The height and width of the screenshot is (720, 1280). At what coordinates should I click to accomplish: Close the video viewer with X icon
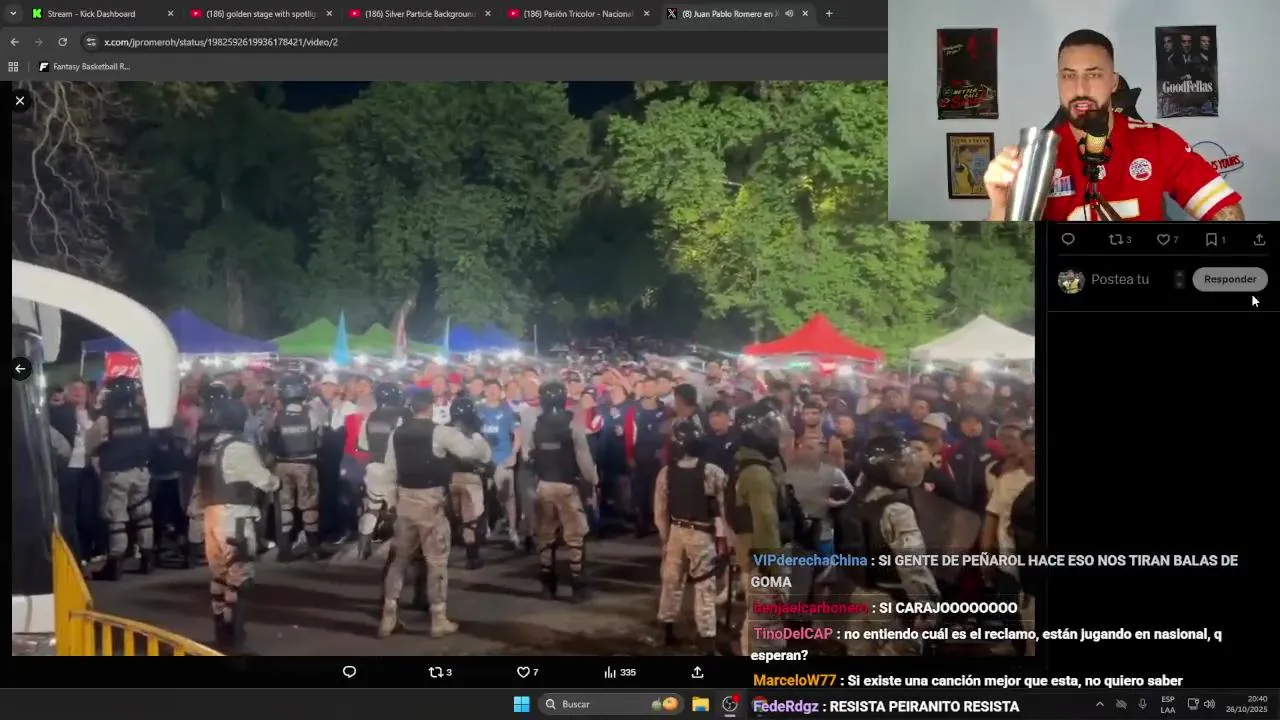click(19, 101)
